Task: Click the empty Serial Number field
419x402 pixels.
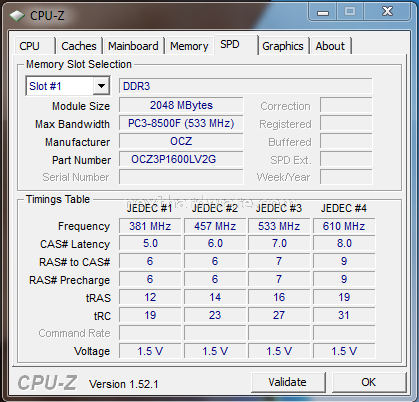Action: pos(181,177)
